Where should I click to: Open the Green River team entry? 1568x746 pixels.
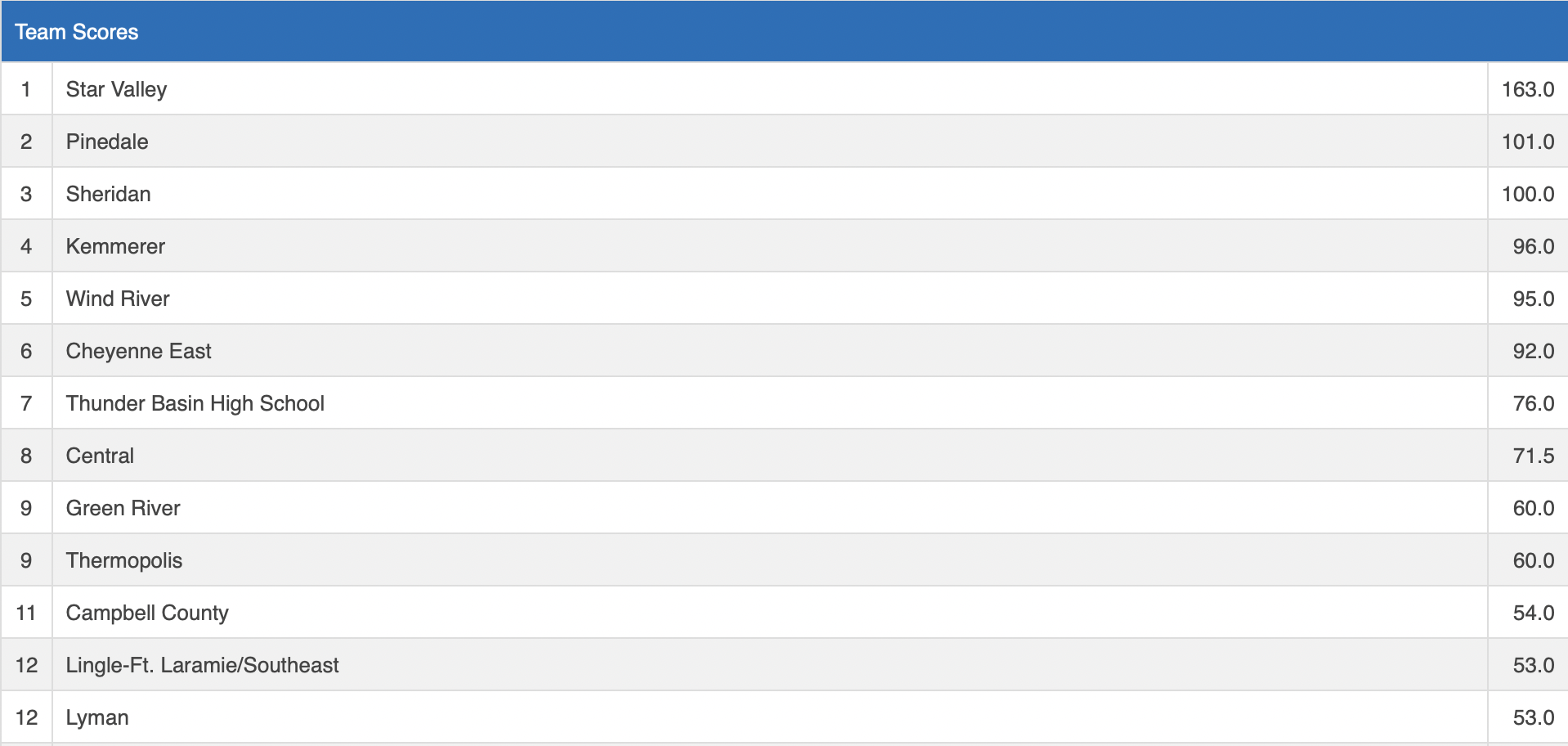click(x=123, y=508)
